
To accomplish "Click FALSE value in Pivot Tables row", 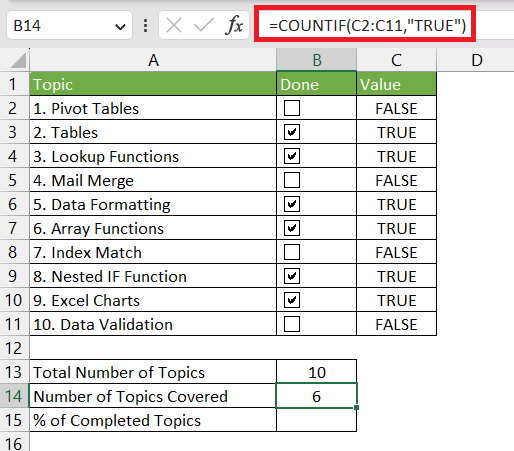I will (x=396, y=108).
